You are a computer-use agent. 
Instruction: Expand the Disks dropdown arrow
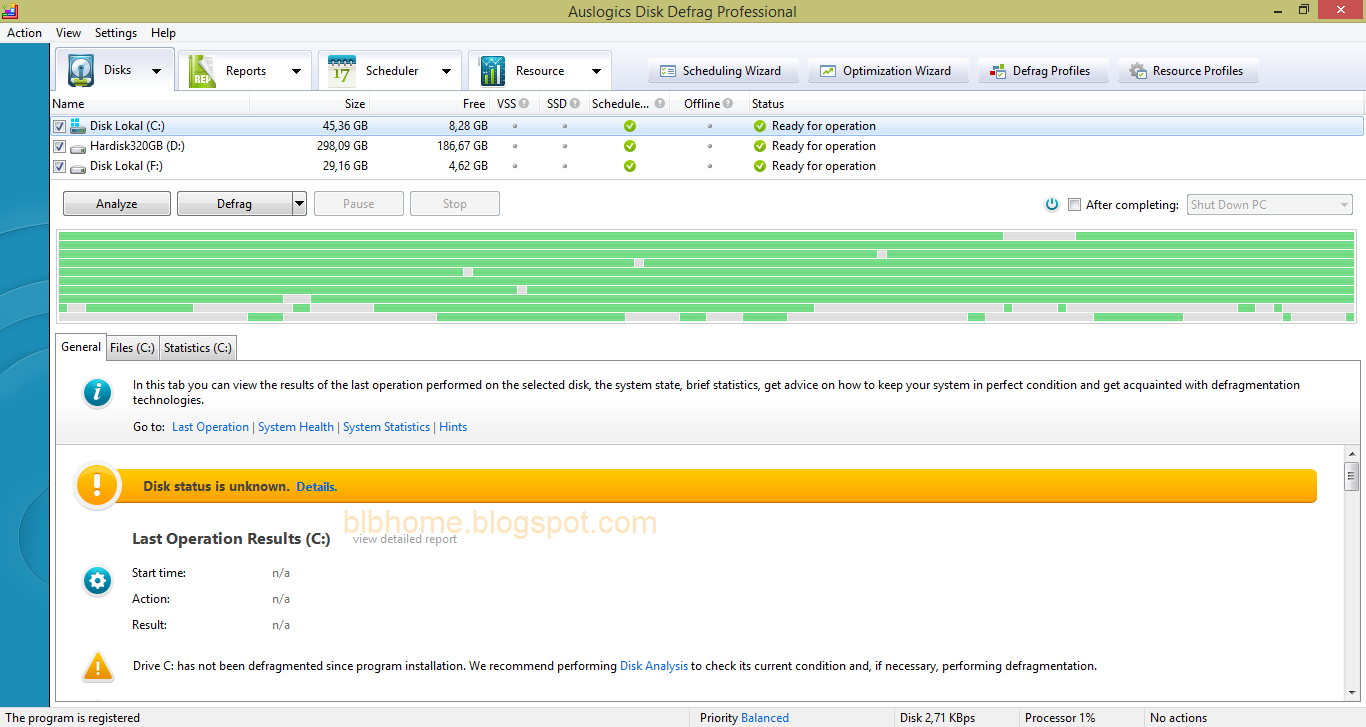[x=156, y=71]
